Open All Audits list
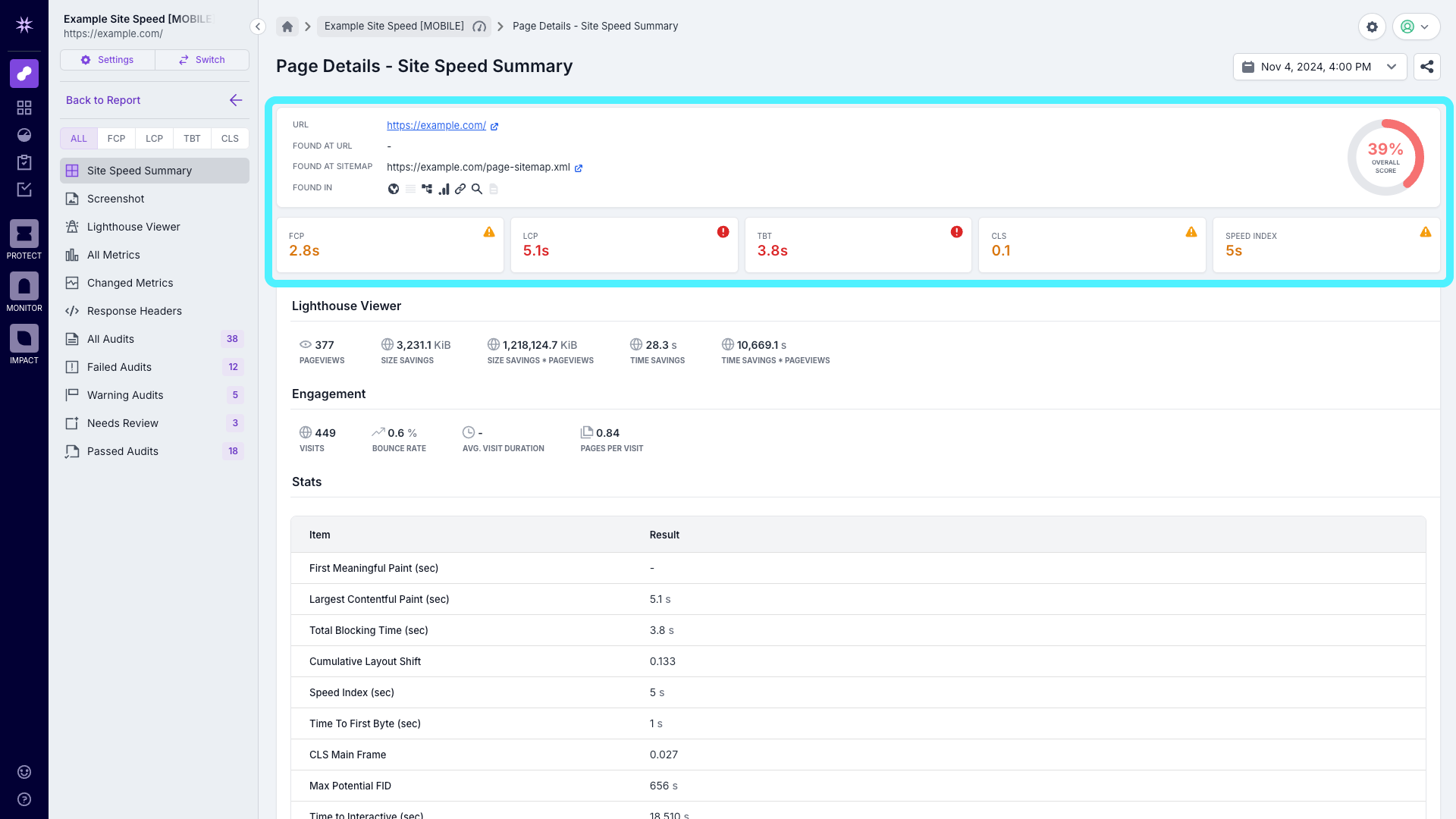The height and width of the screenshot is (819, 1456). [x=155, y=339]
